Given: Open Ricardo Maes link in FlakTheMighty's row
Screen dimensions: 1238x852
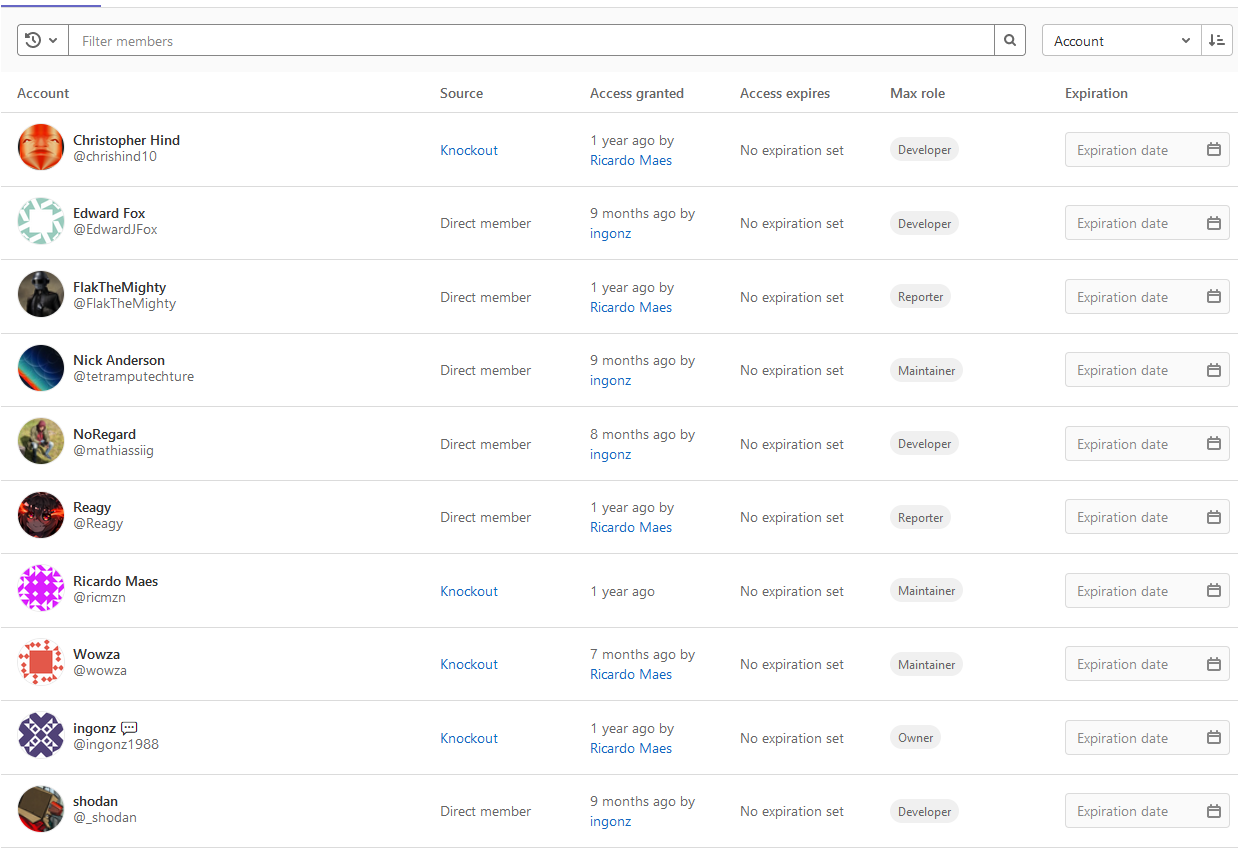Looking at the screenshot, I should pos(631,307).
